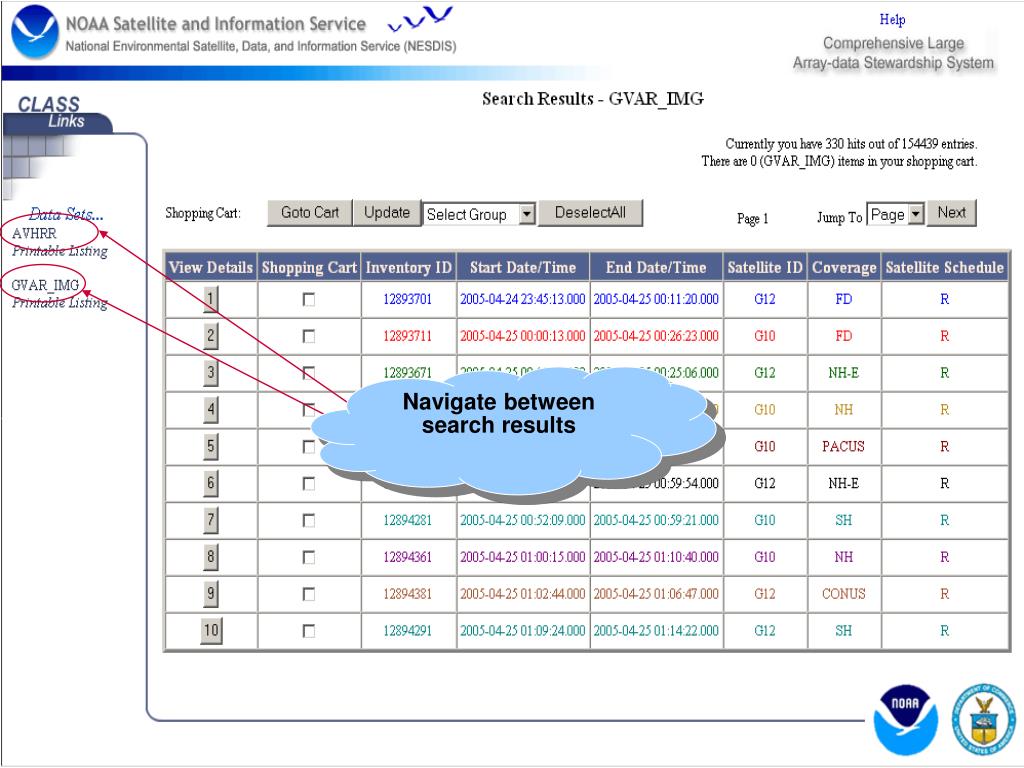This screenshot has width=1024, height=768.
Task: View details for result row 6
Action: (x=210, y=483)
